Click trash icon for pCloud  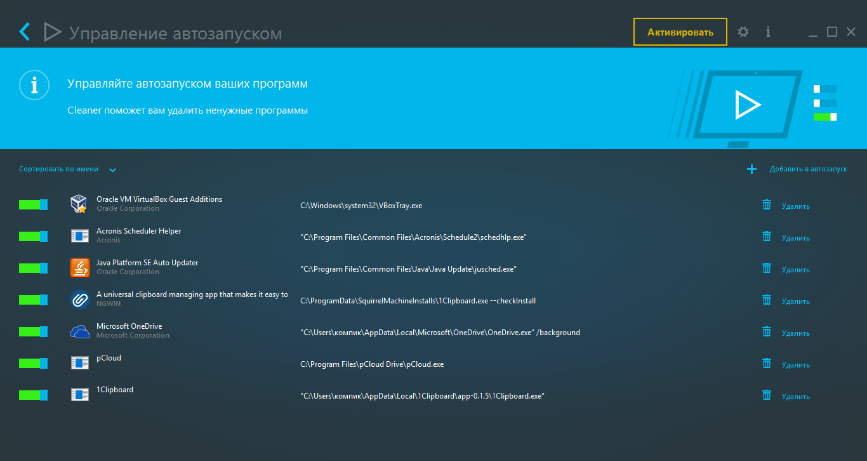tap(766, 363)
